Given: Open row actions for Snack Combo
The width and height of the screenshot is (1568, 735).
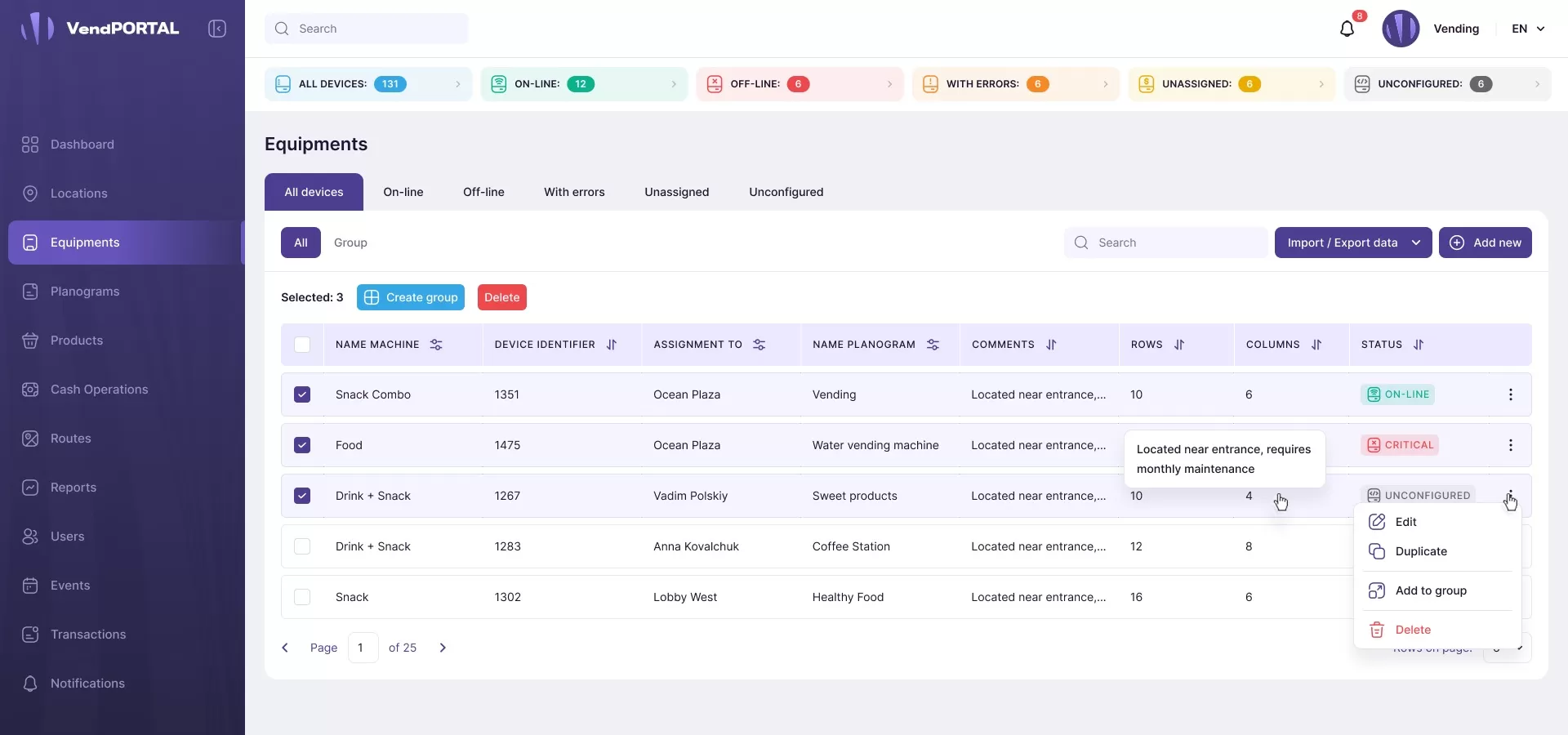Looking at the screenshot, I should coord(1510,394).
